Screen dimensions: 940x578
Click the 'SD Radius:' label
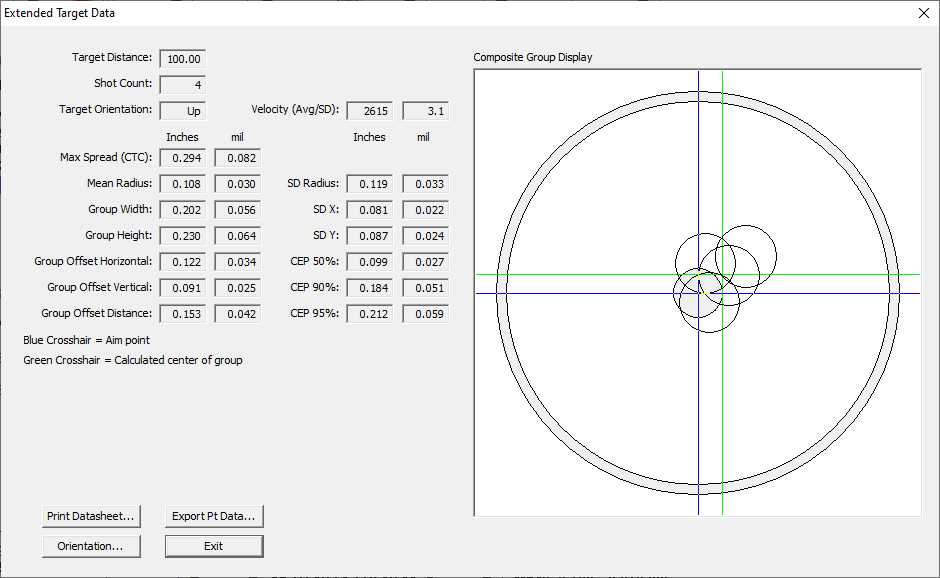[x=313, y=183]
